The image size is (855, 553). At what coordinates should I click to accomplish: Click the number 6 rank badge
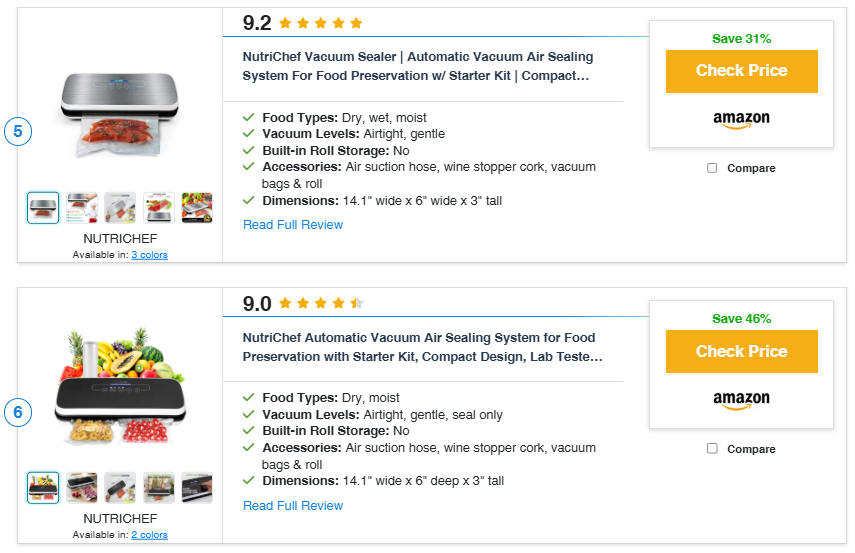[18, 412]
